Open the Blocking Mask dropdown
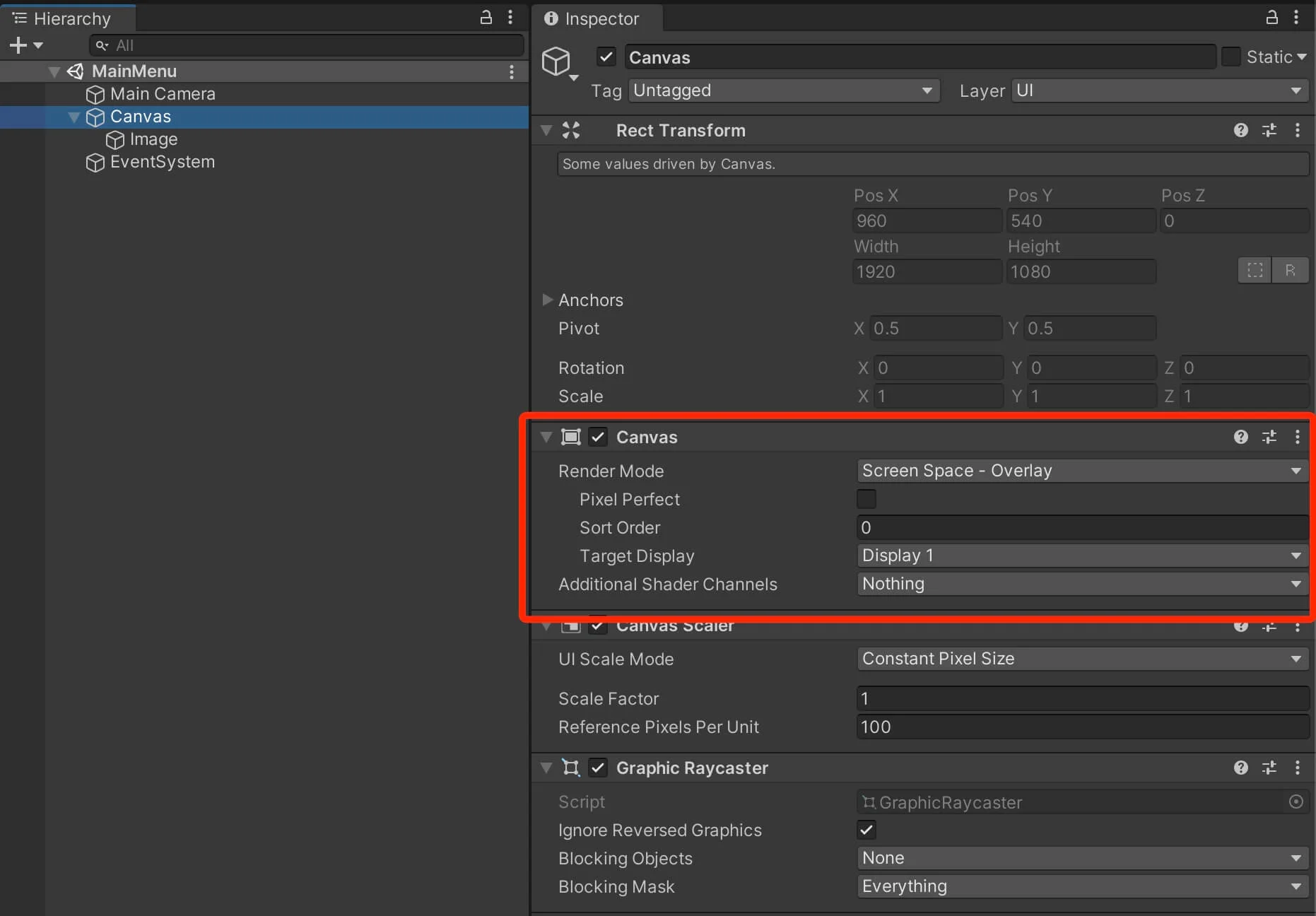Image resolution: width=1316 pixels, height=916 pixels. 1083,886
